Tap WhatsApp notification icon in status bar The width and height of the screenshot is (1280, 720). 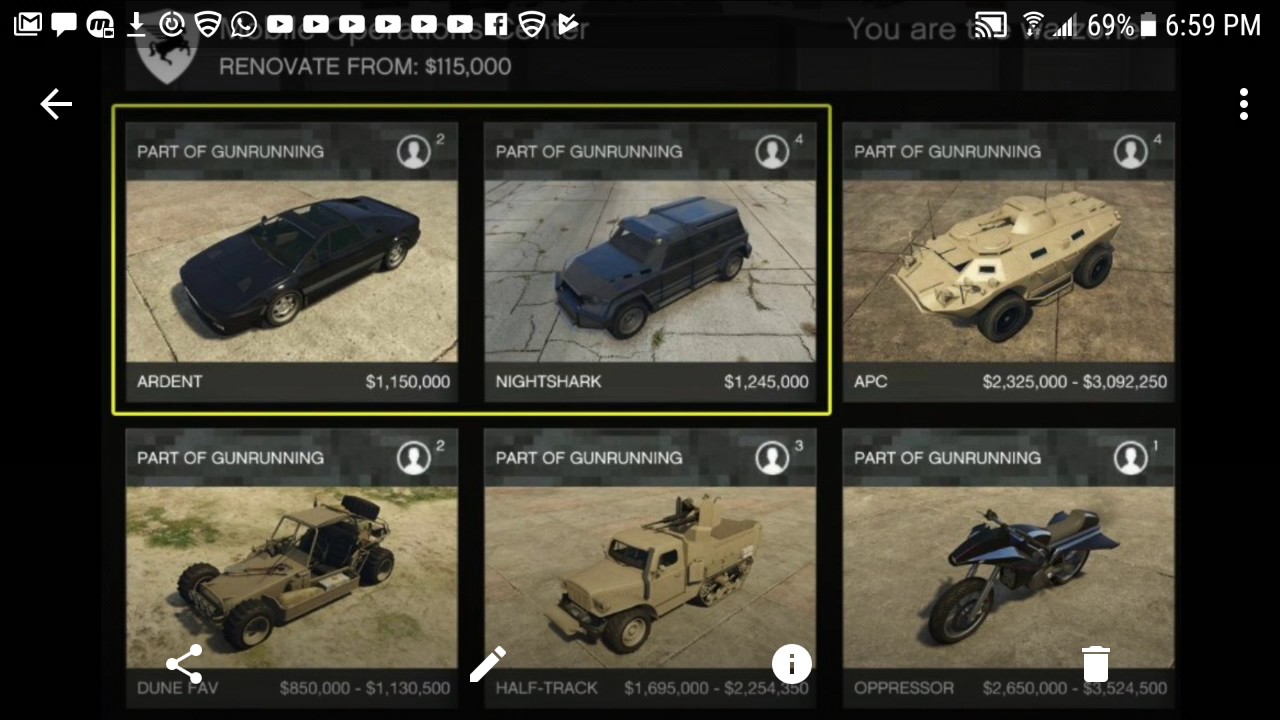click(x=243, y=24)
